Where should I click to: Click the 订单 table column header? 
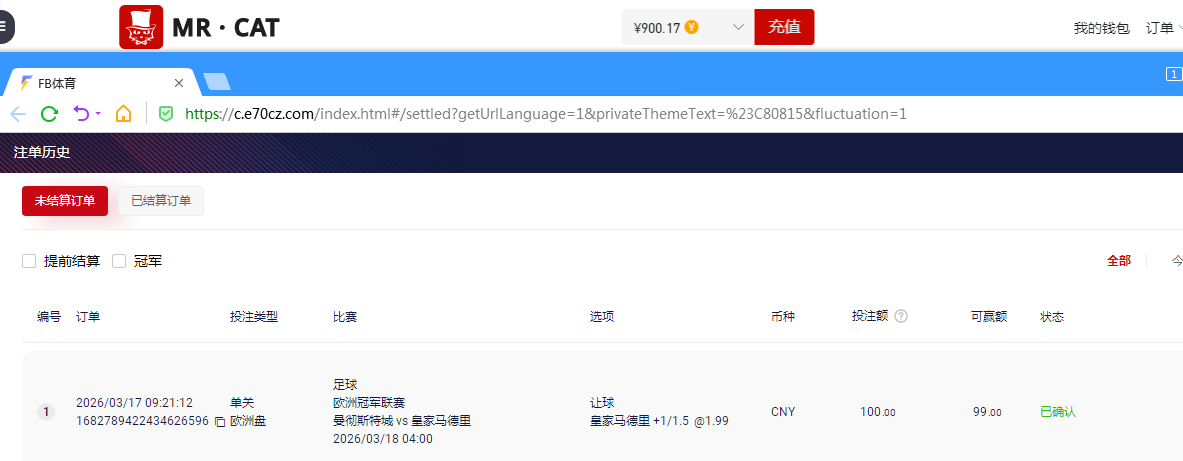click(88, 317)
